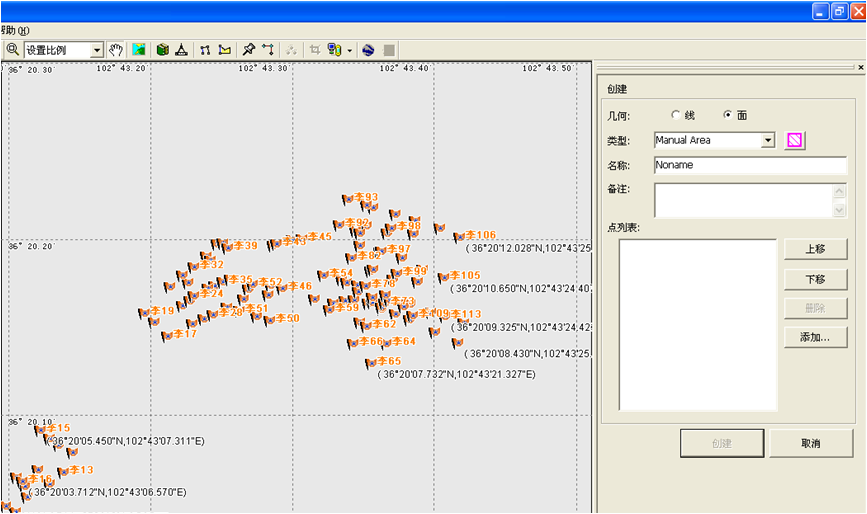Select the 线 (line) geometry radio button
This screenshot has height=514, width=867.
pyautogui.click(x=675, y=115)
